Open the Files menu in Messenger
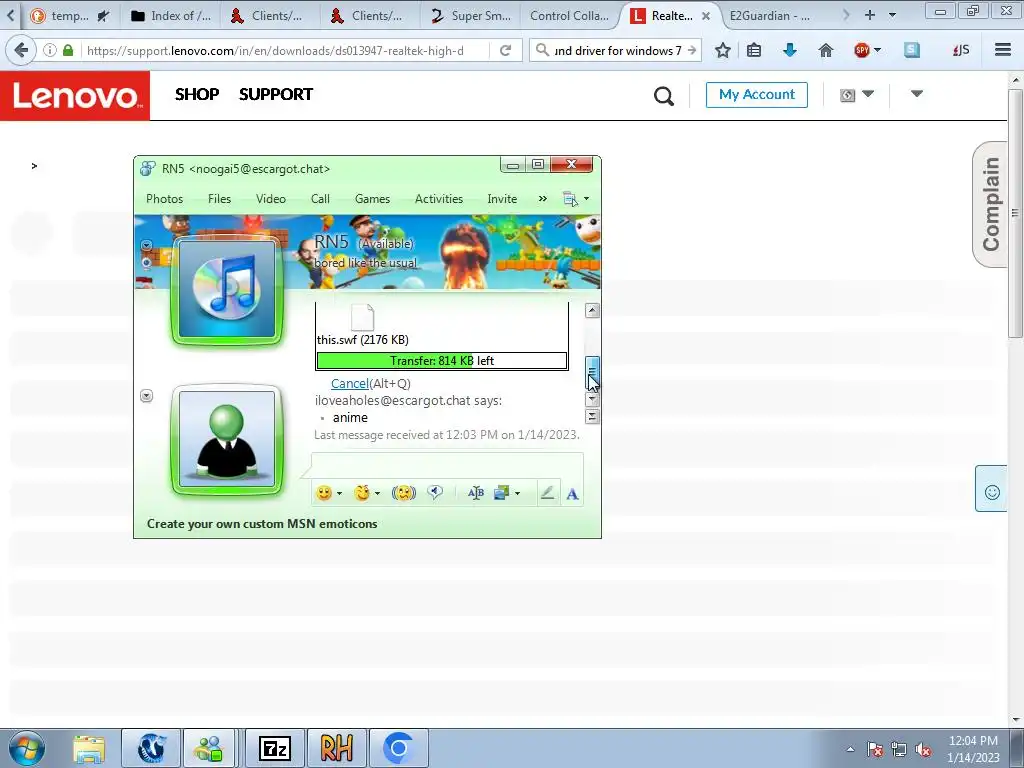Image resolution: width=1024 pixels, height=768 pixels. [219, 199]
